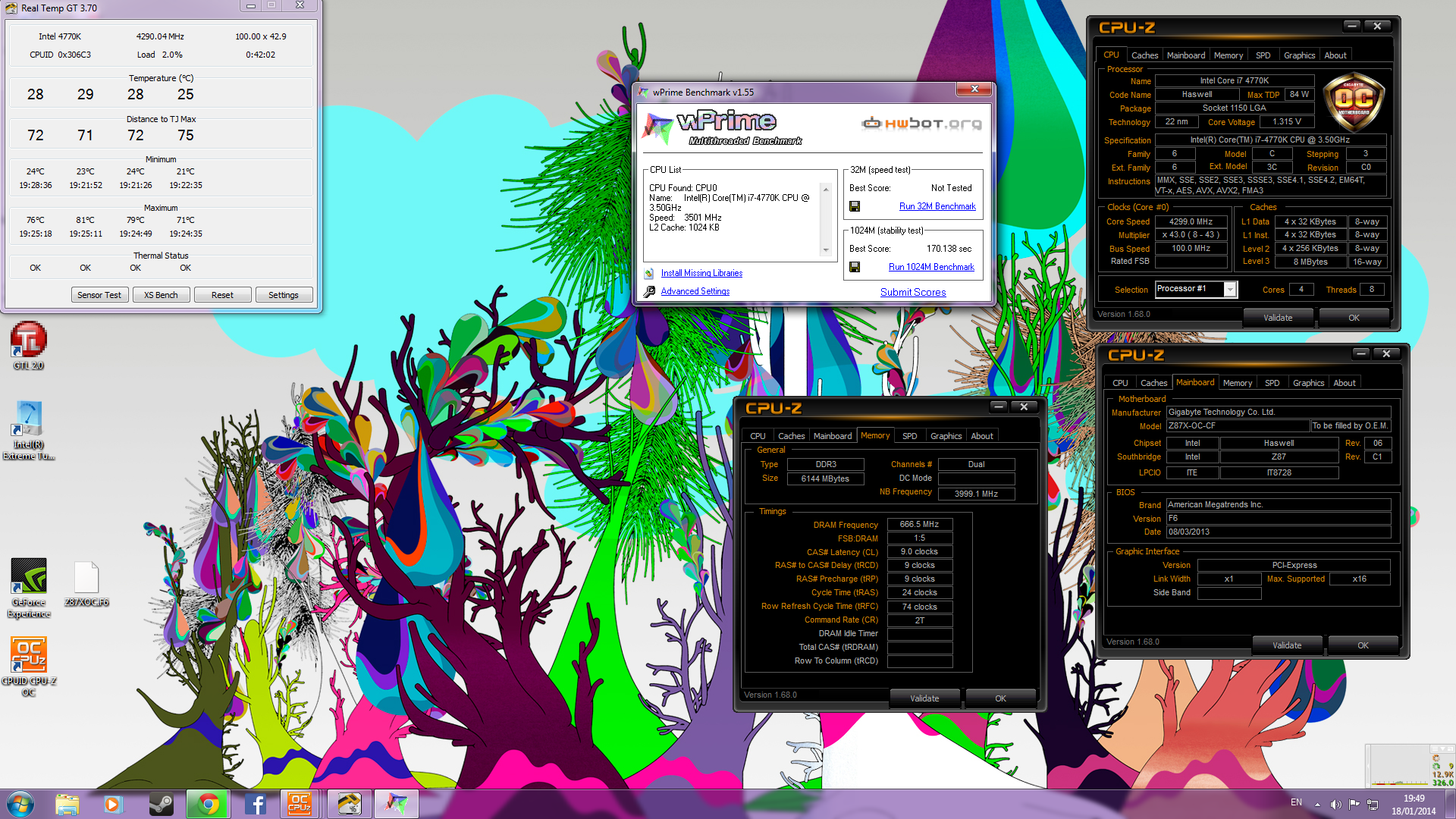Click Validate in the top CPU-Z window
This screenshot has height=819, width=1456.
point(1278,318)
